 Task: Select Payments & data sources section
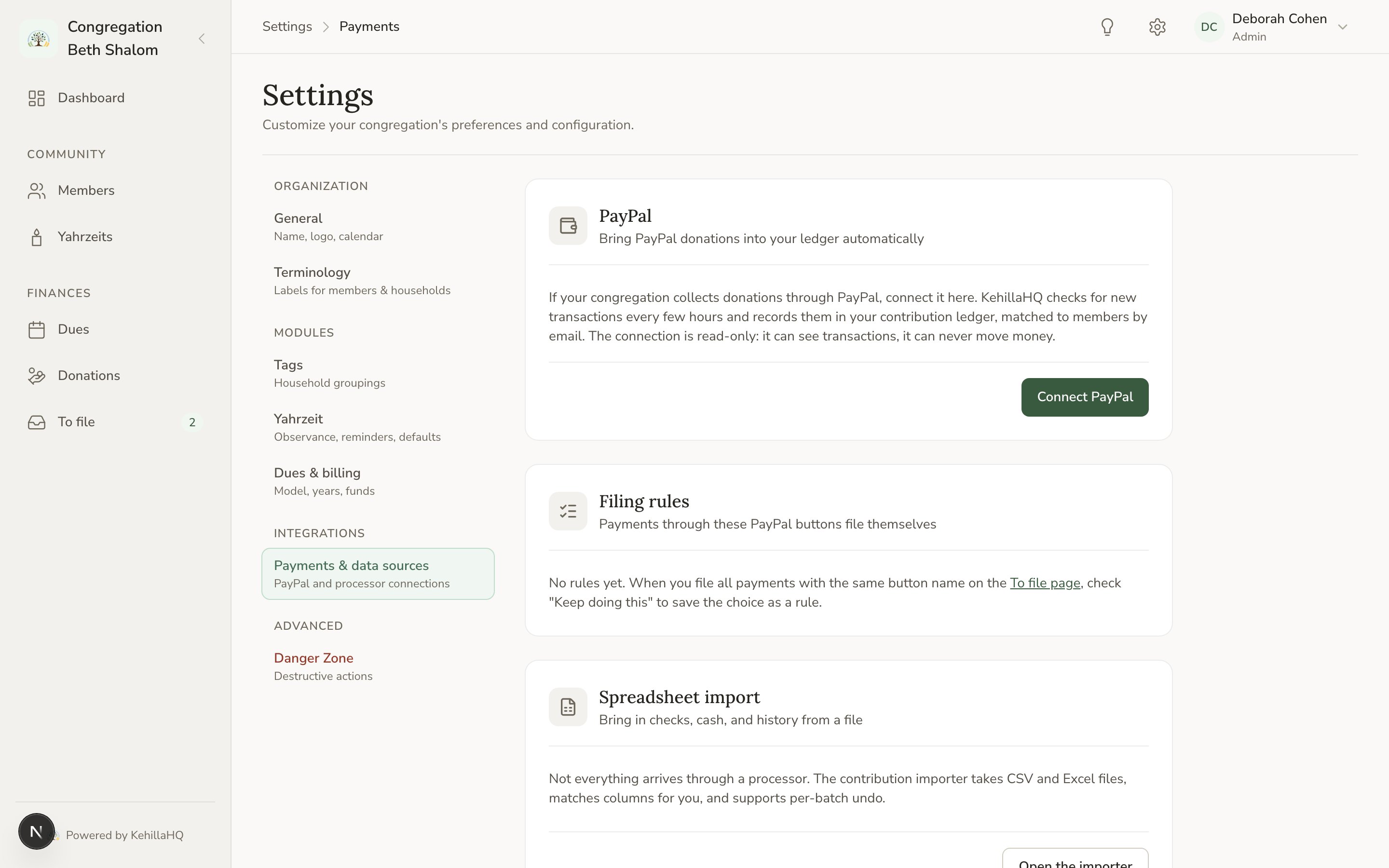point(378,573)
